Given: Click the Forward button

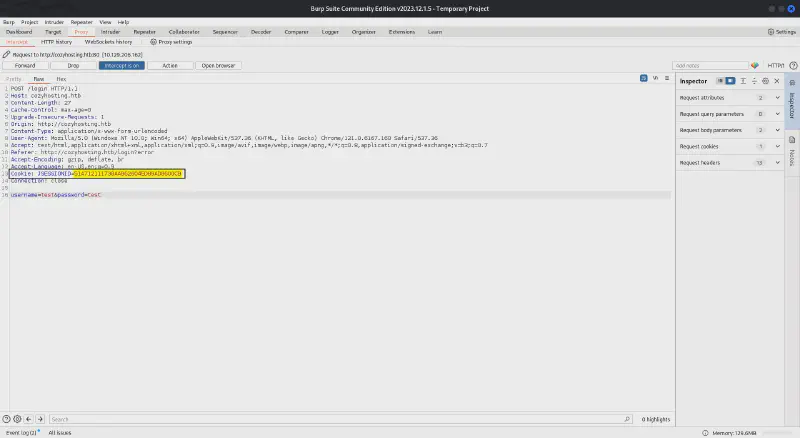Looking at the screenshot, I should [x=25, y=65].
